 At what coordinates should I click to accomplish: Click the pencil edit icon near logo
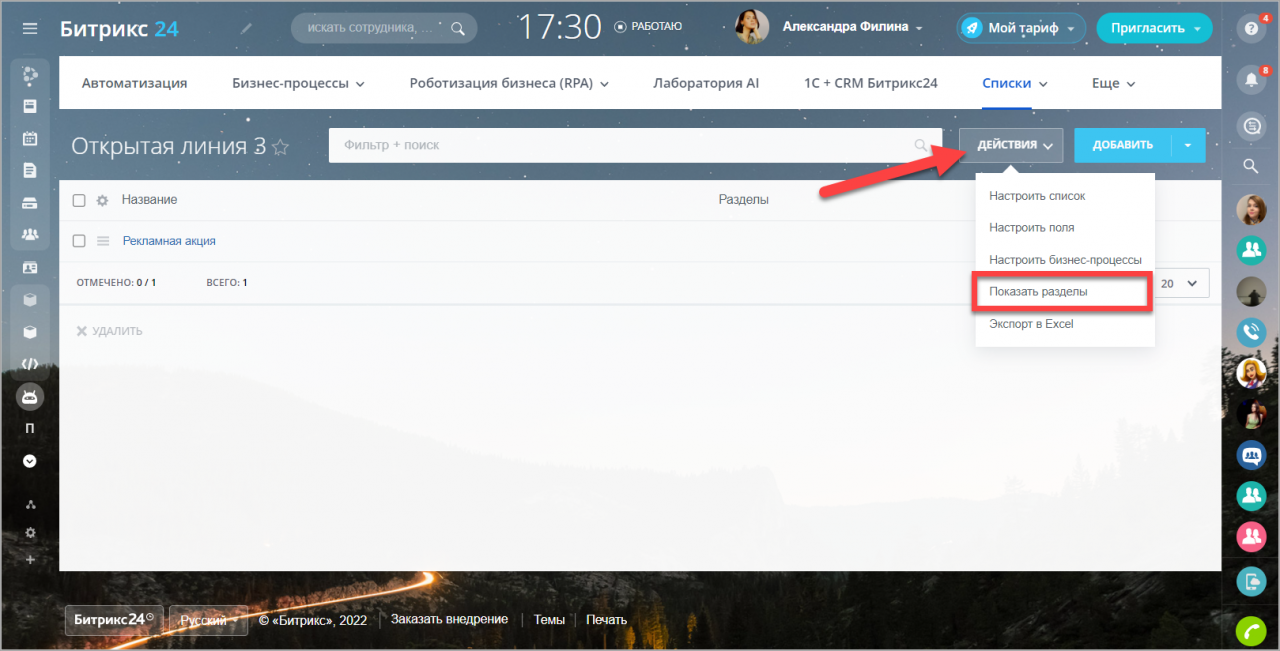point(247,28)
